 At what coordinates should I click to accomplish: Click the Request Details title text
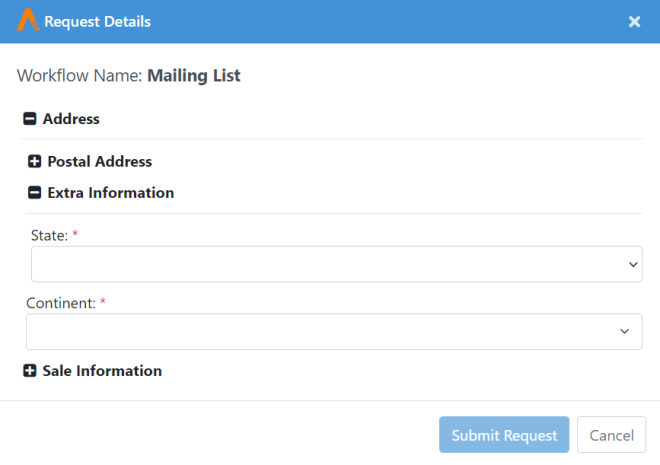98,21
